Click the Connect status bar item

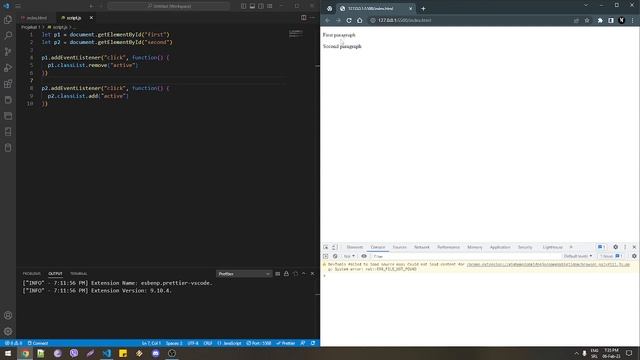click(38, 343)
